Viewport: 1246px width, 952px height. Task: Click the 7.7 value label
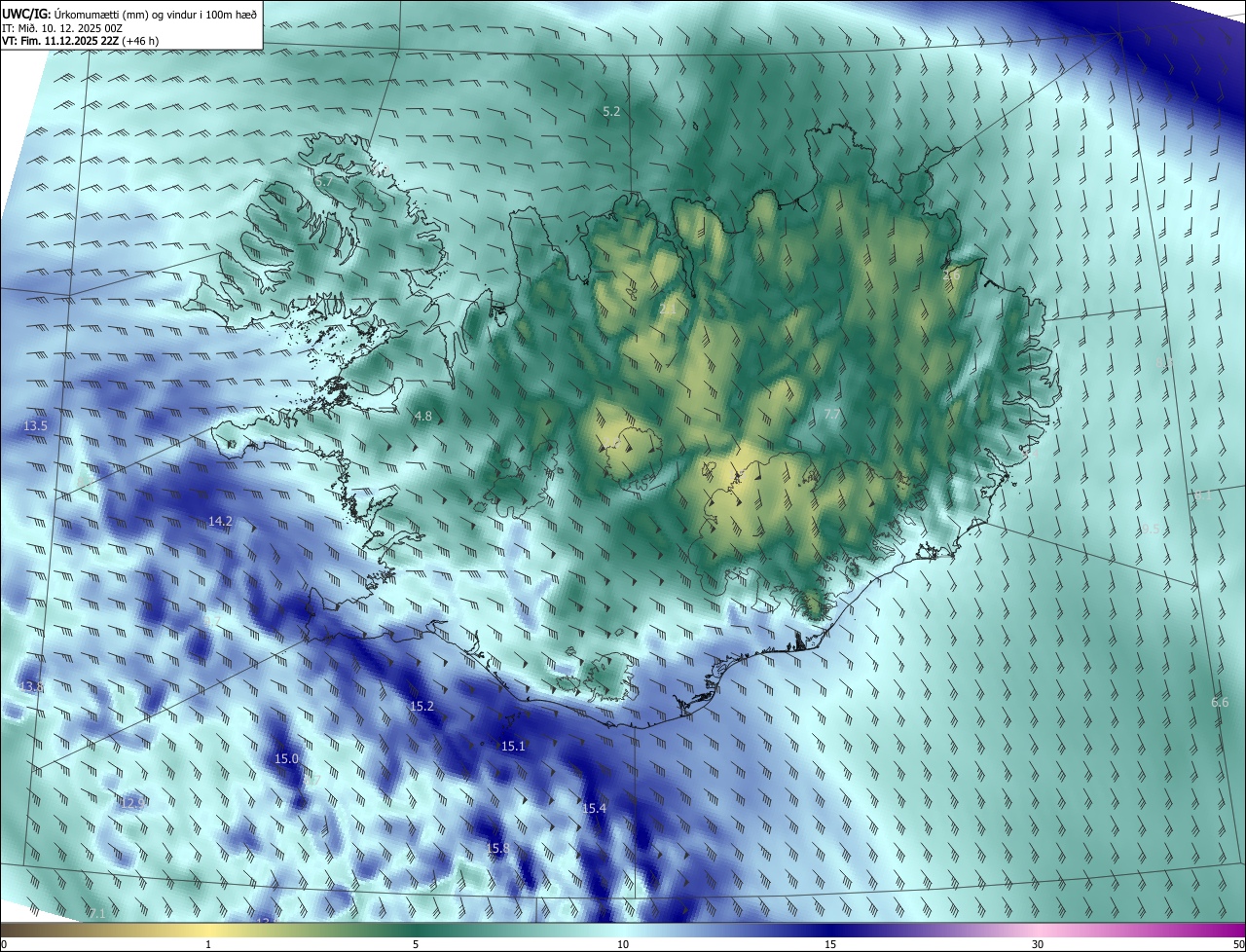click(x=832, y=415)
